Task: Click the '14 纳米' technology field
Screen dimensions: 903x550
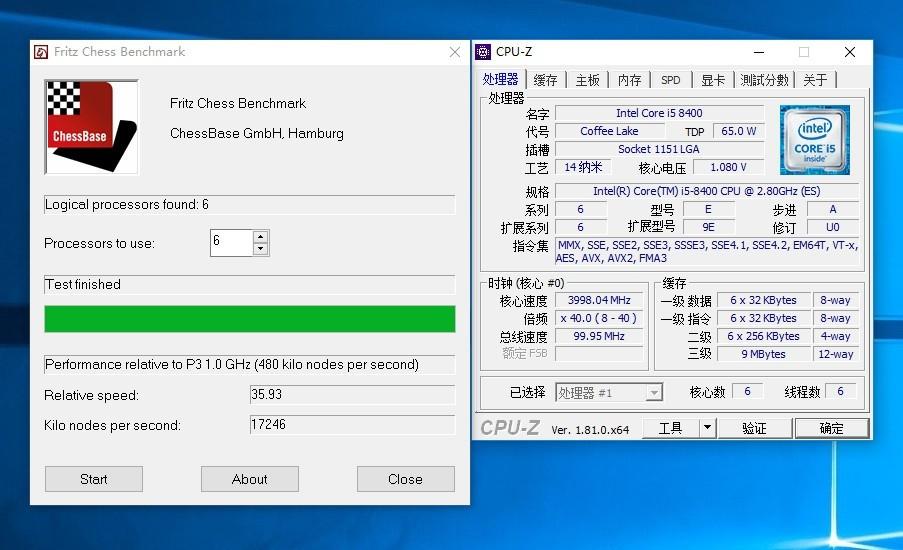Action: [583, 167]
